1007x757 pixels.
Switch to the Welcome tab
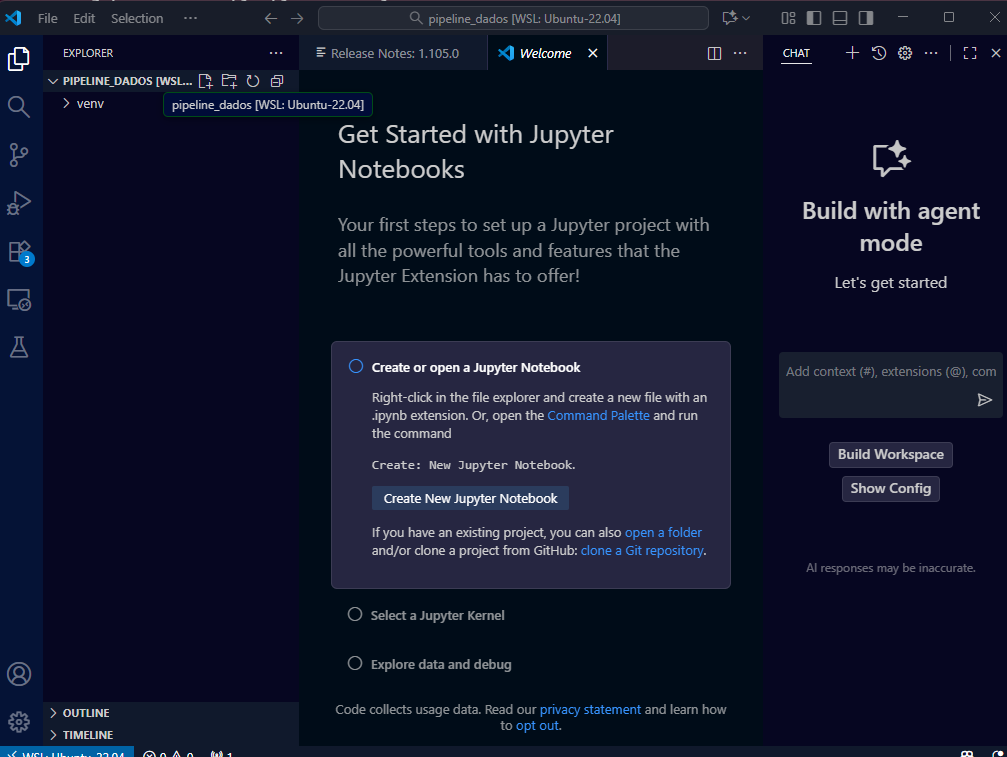pos(545,53)
